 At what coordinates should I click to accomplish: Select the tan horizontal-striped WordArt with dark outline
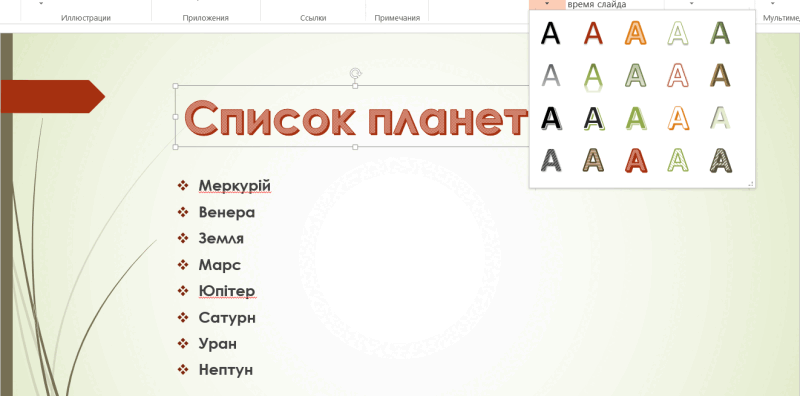pos(593,160)
